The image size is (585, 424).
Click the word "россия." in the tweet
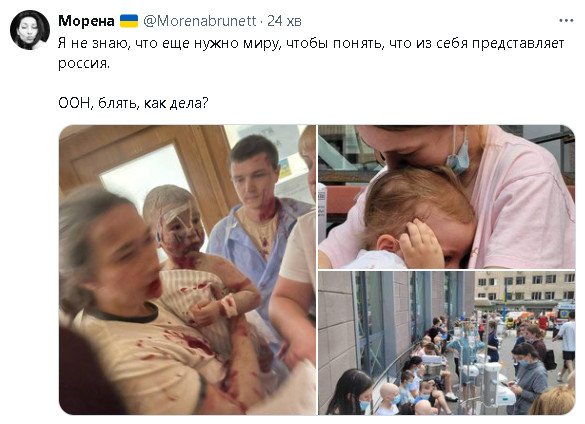(x=84, y=63)
